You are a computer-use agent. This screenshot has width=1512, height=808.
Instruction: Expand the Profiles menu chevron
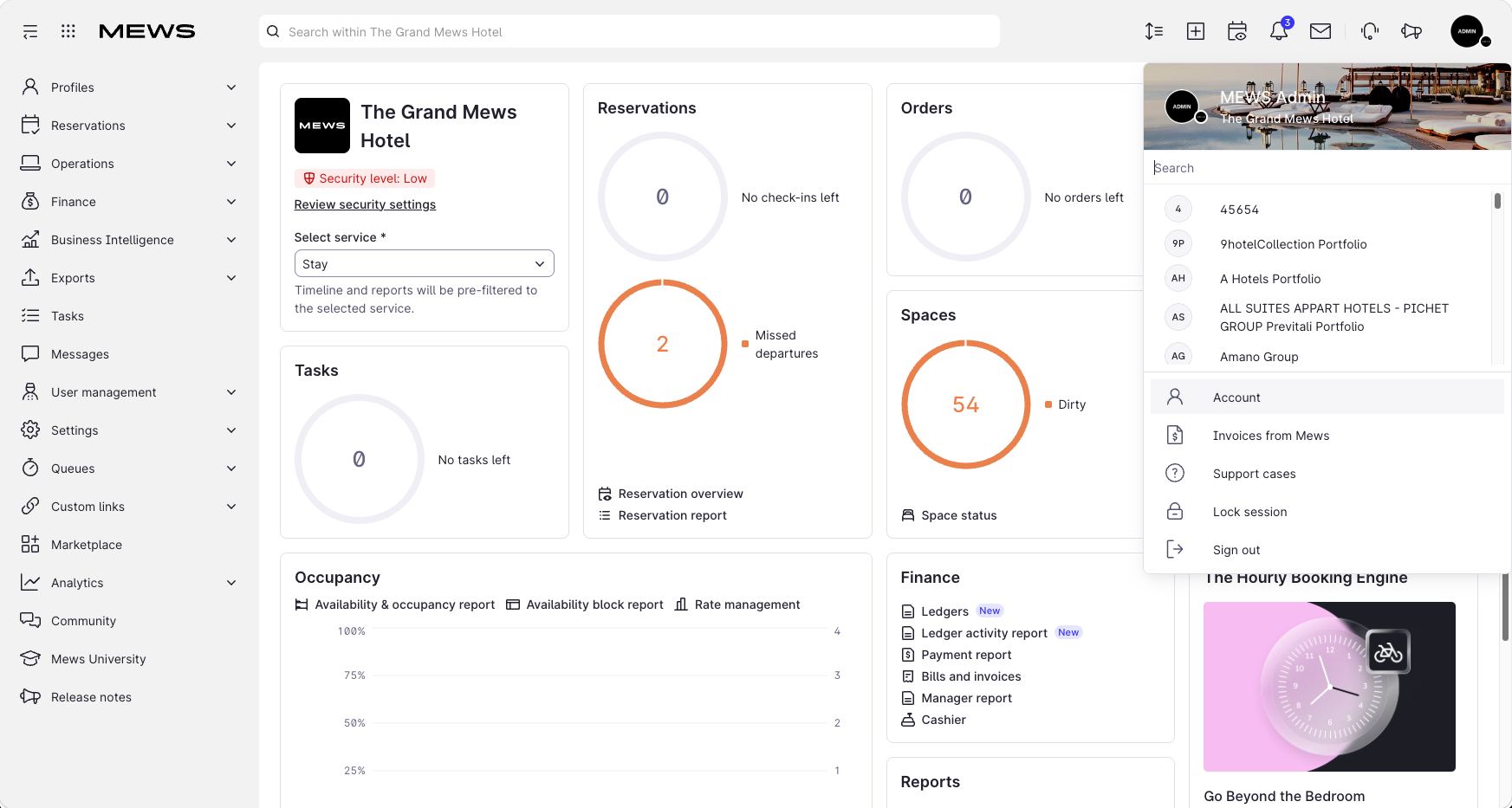(231, 87)
